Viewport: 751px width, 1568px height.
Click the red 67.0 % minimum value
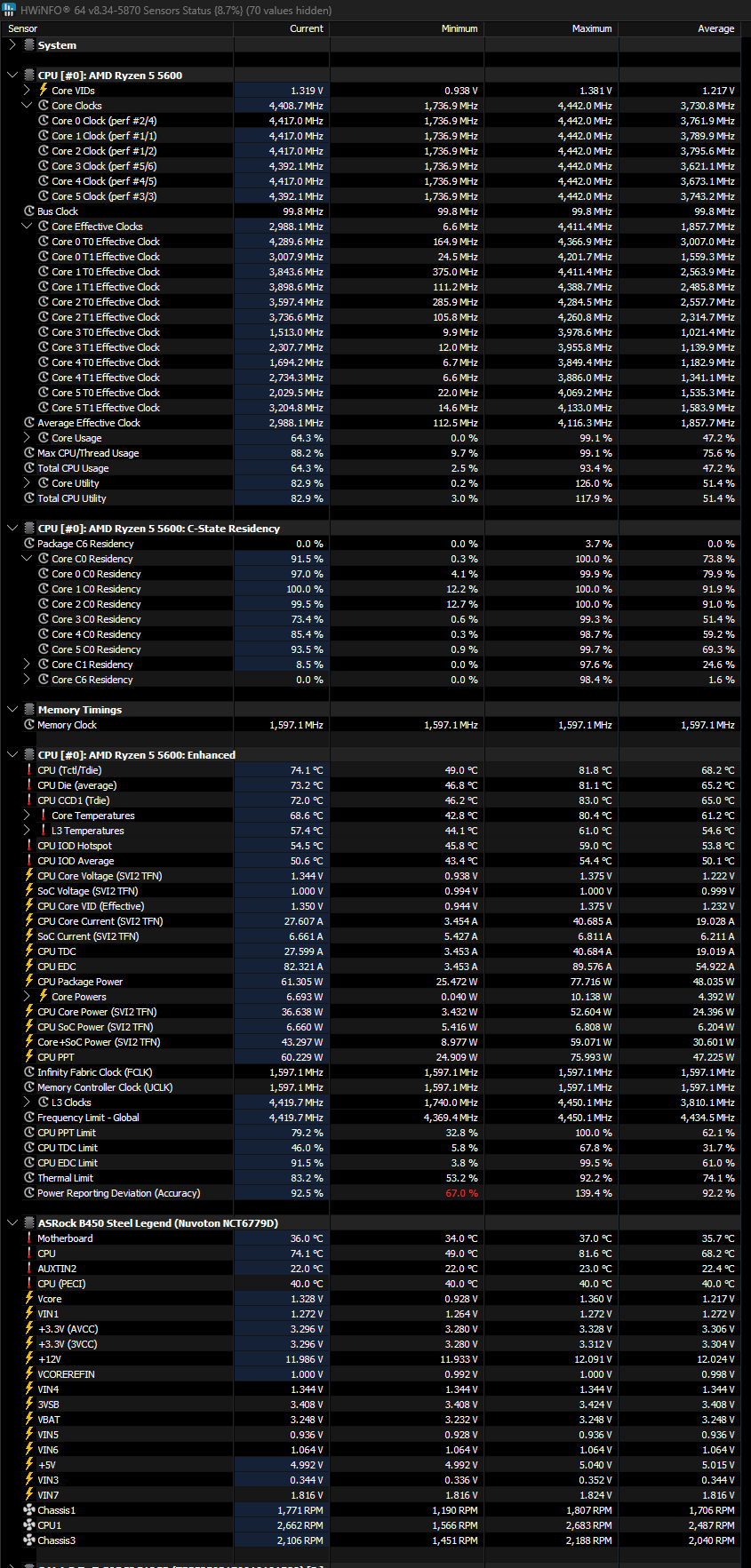461,1192
